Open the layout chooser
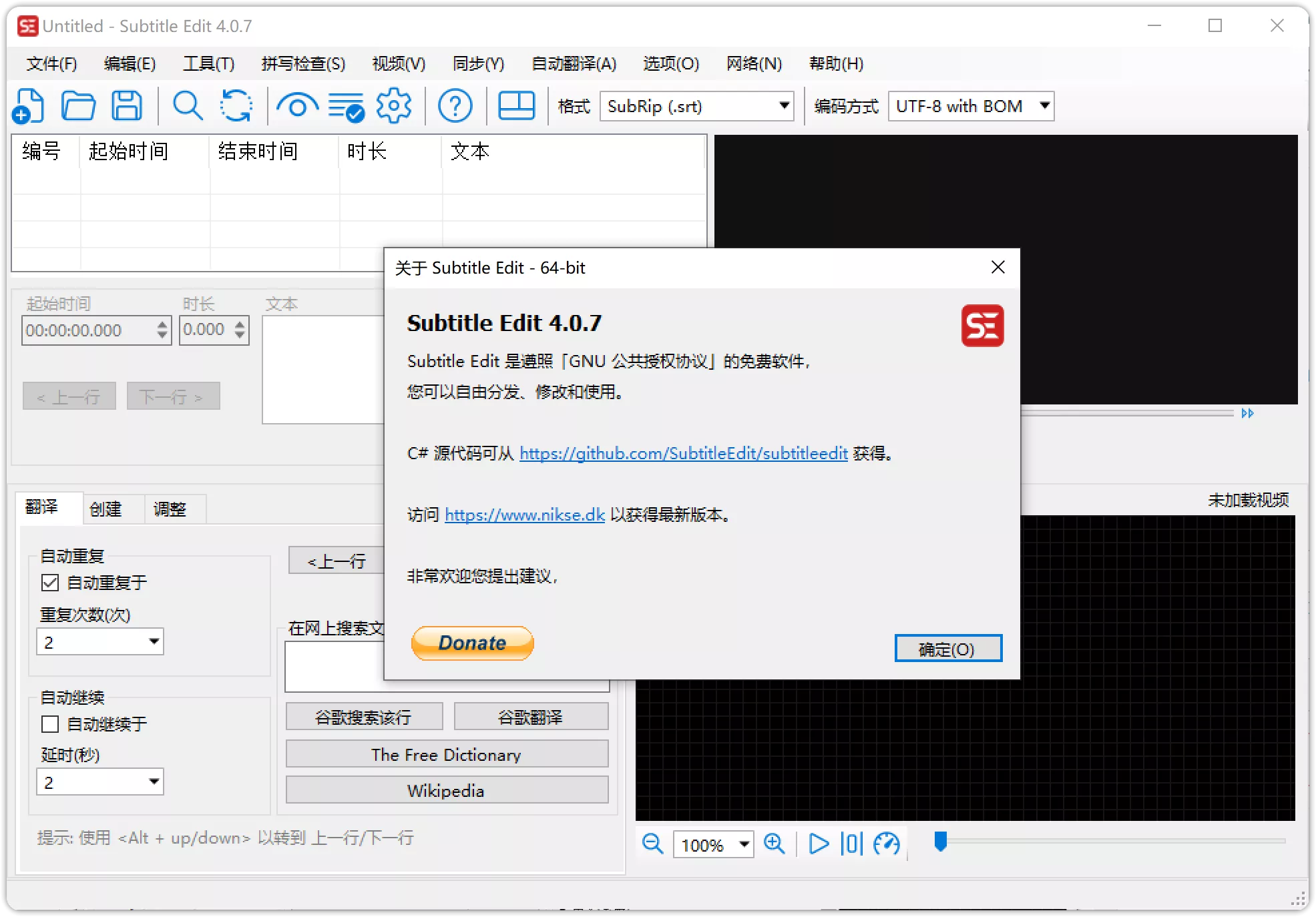The width and height of the screenshot is (1316, 917). click(516, 105)
